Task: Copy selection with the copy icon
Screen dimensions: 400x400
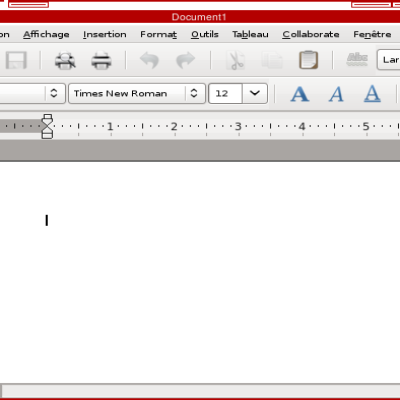Action: point(272,60)
